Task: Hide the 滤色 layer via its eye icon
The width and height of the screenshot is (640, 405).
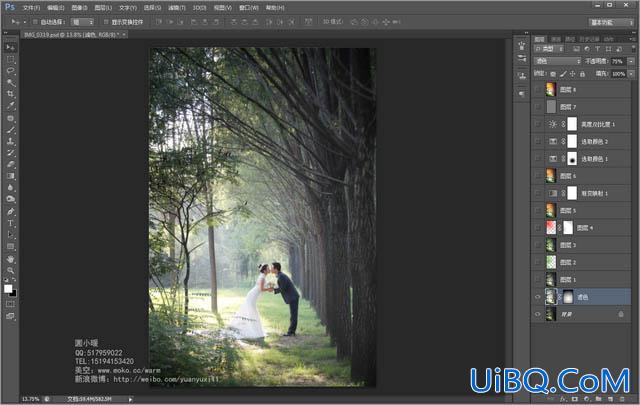Action: pyautogui.click(x=538, y=297)
